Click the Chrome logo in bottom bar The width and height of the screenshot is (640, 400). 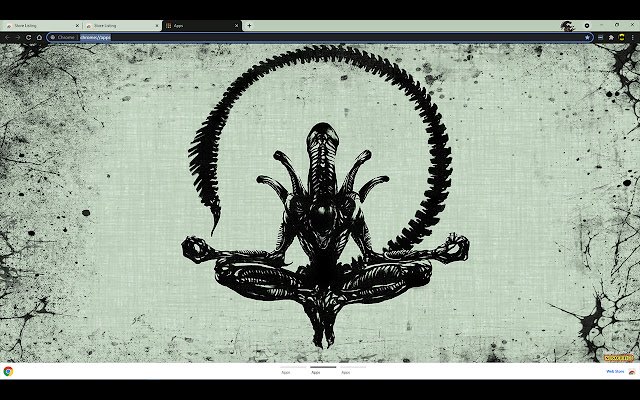point(8,371)
